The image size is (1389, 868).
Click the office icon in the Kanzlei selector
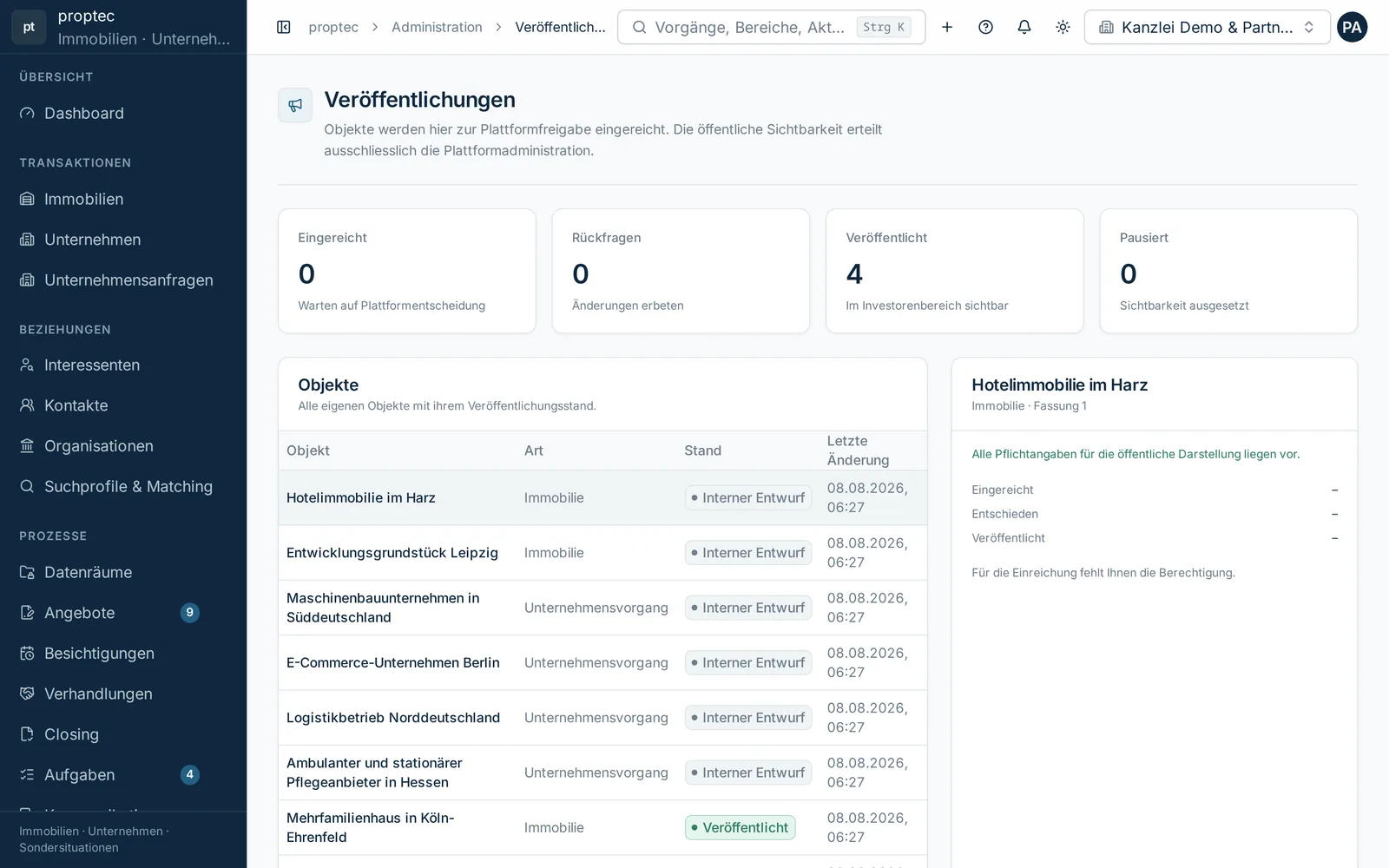coord(1106,27)
